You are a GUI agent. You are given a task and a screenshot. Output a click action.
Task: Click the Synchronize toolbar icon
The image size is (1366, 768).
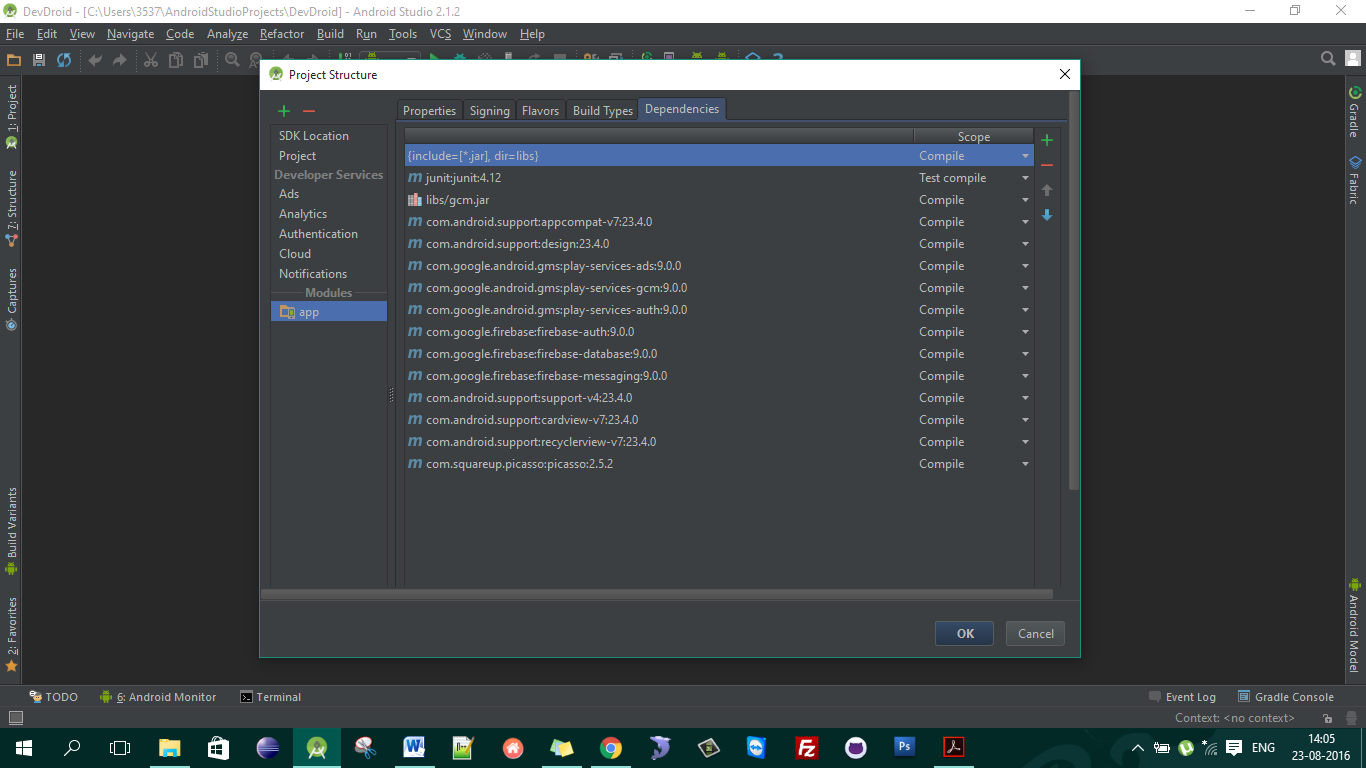coord(64,60)
